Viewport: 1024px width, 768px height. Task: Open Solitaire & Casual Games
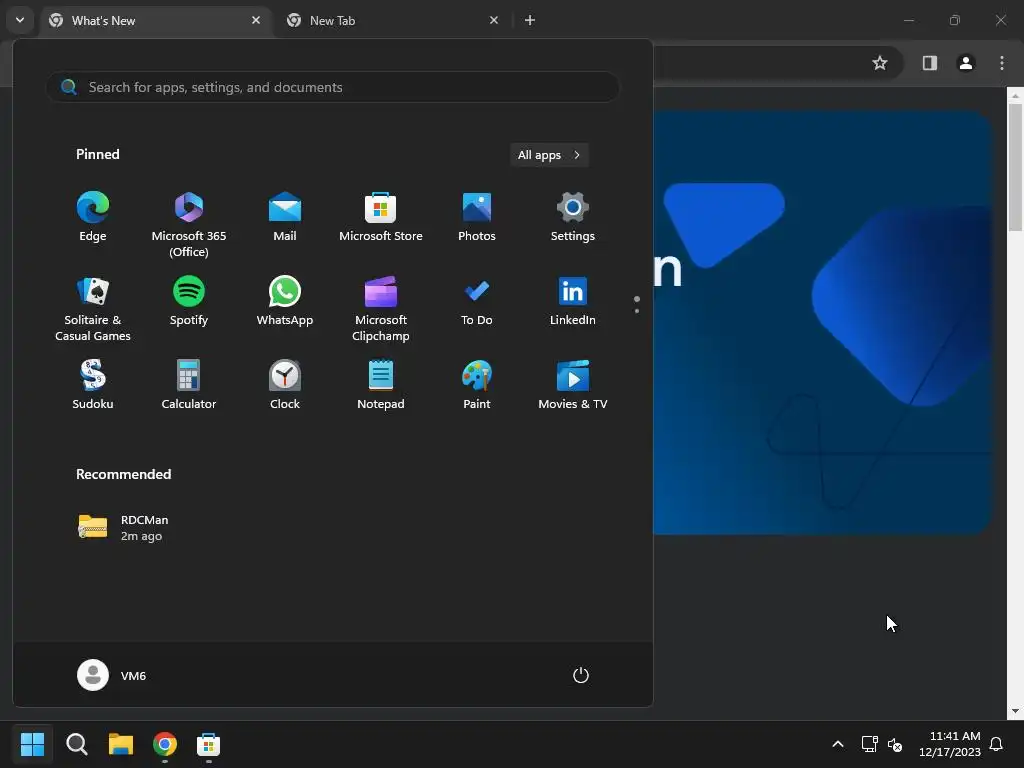(93, 309)
